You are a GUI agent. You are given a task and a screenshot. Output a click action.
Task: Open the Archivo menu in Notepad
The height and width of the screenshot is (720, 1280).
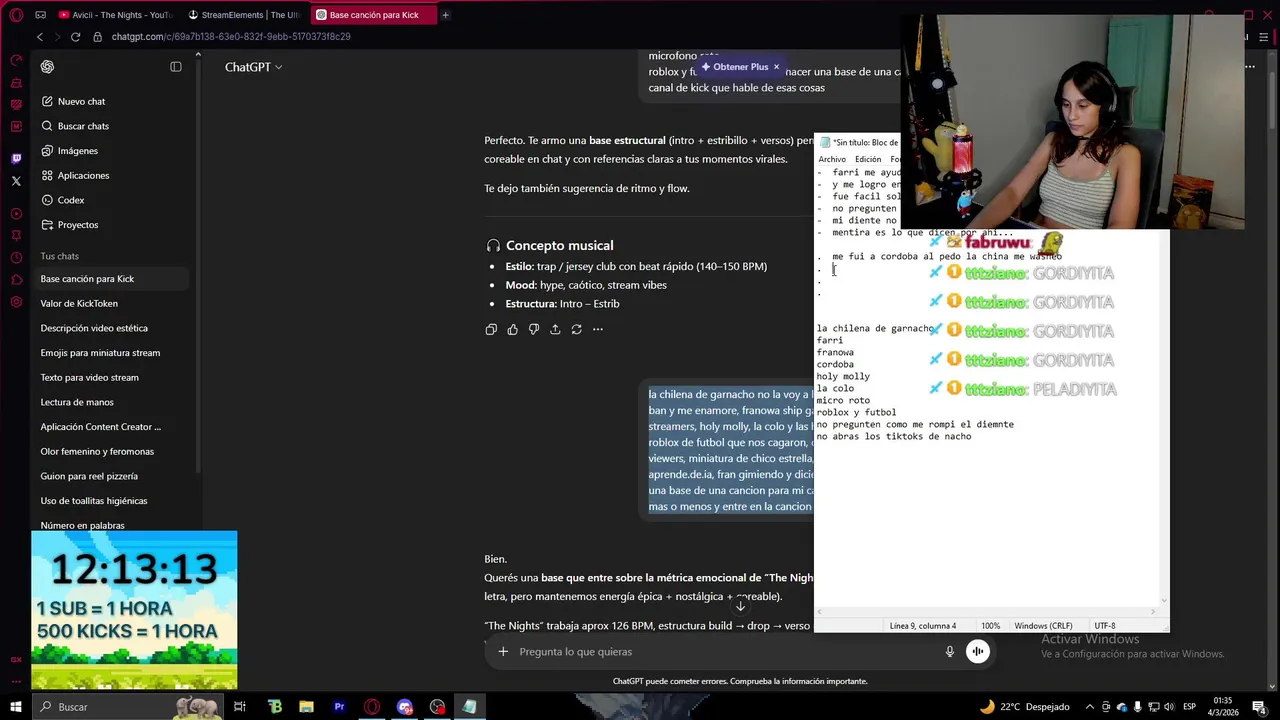click(x=832, y=159)
